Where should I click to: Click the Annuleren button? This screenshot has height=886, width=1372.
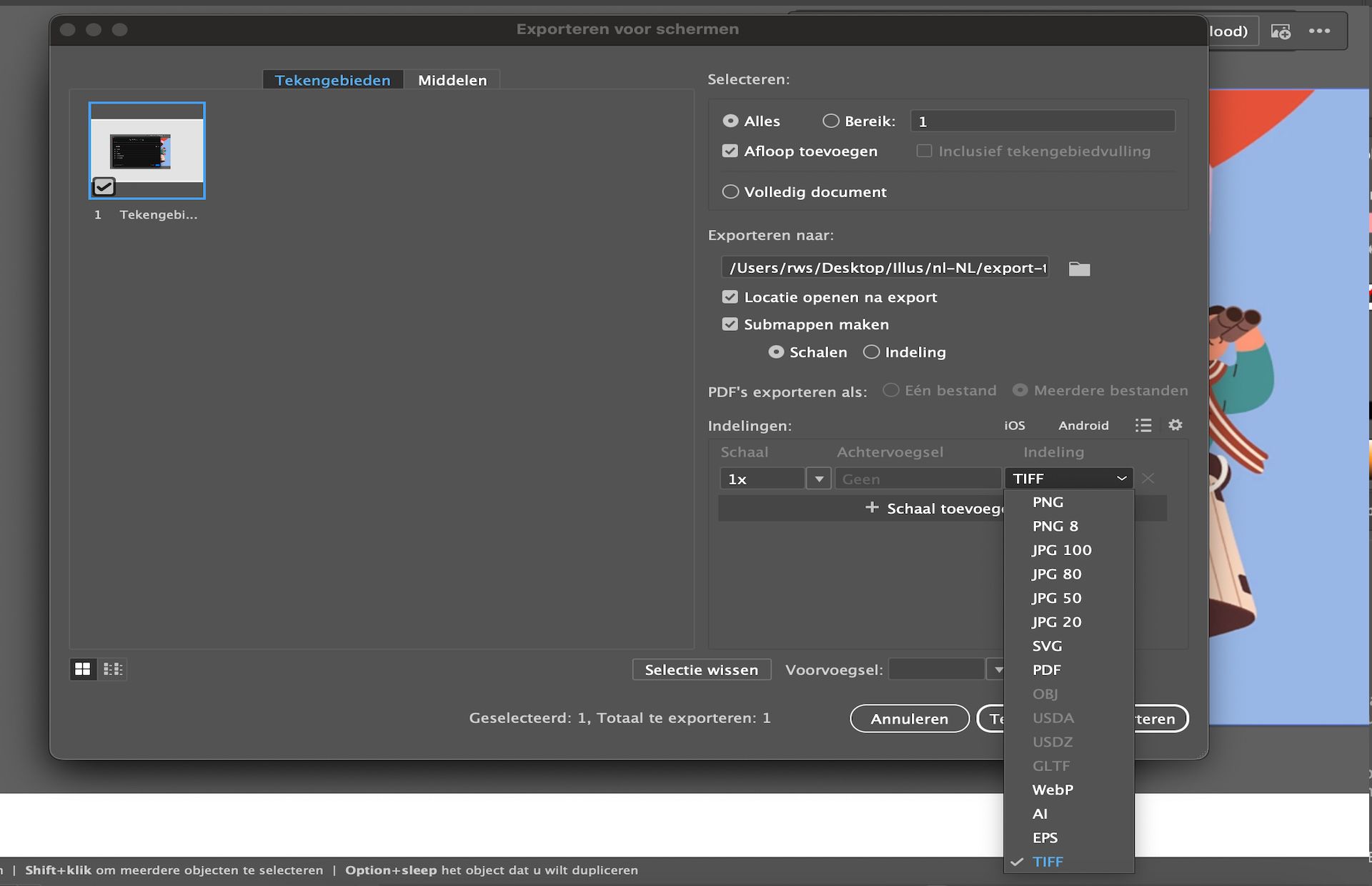[909, 719]
